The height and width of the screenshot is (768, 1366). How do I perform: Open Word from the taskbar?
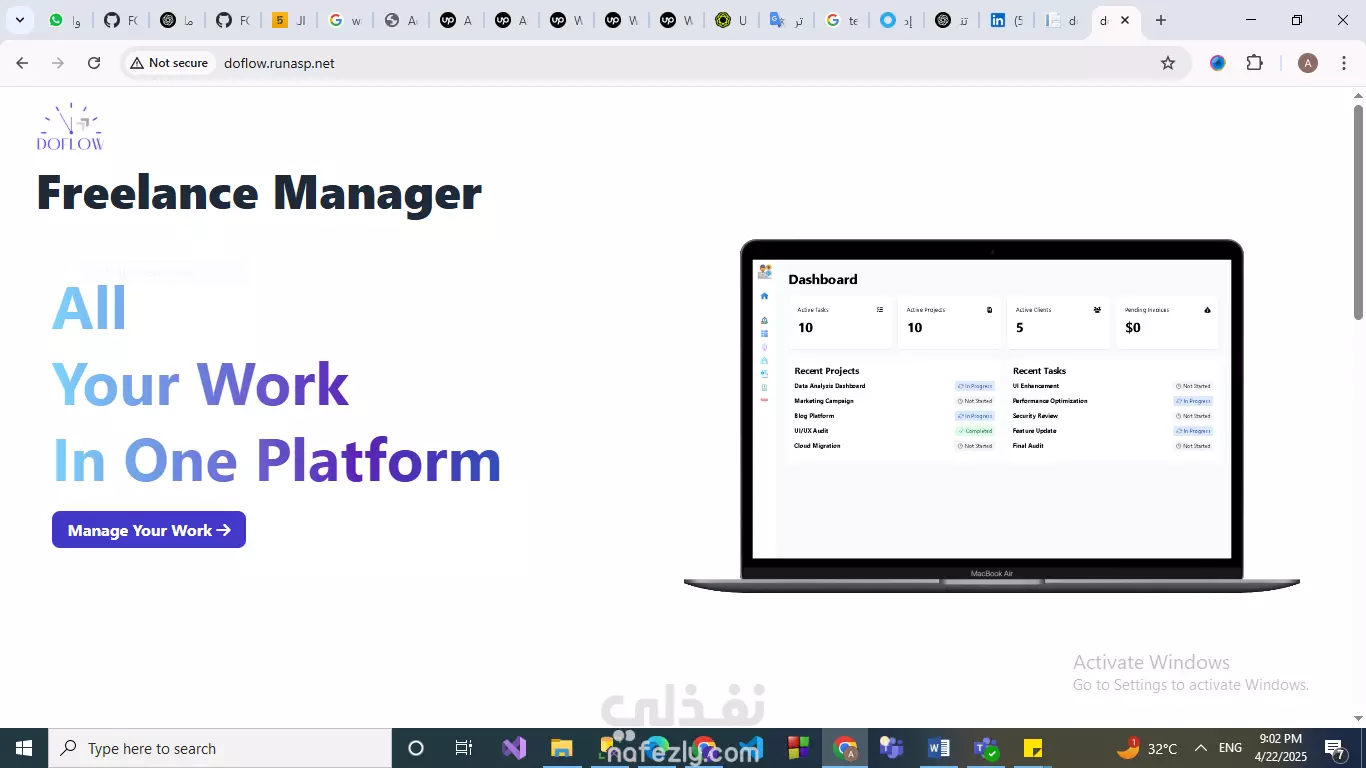point(939,748)
